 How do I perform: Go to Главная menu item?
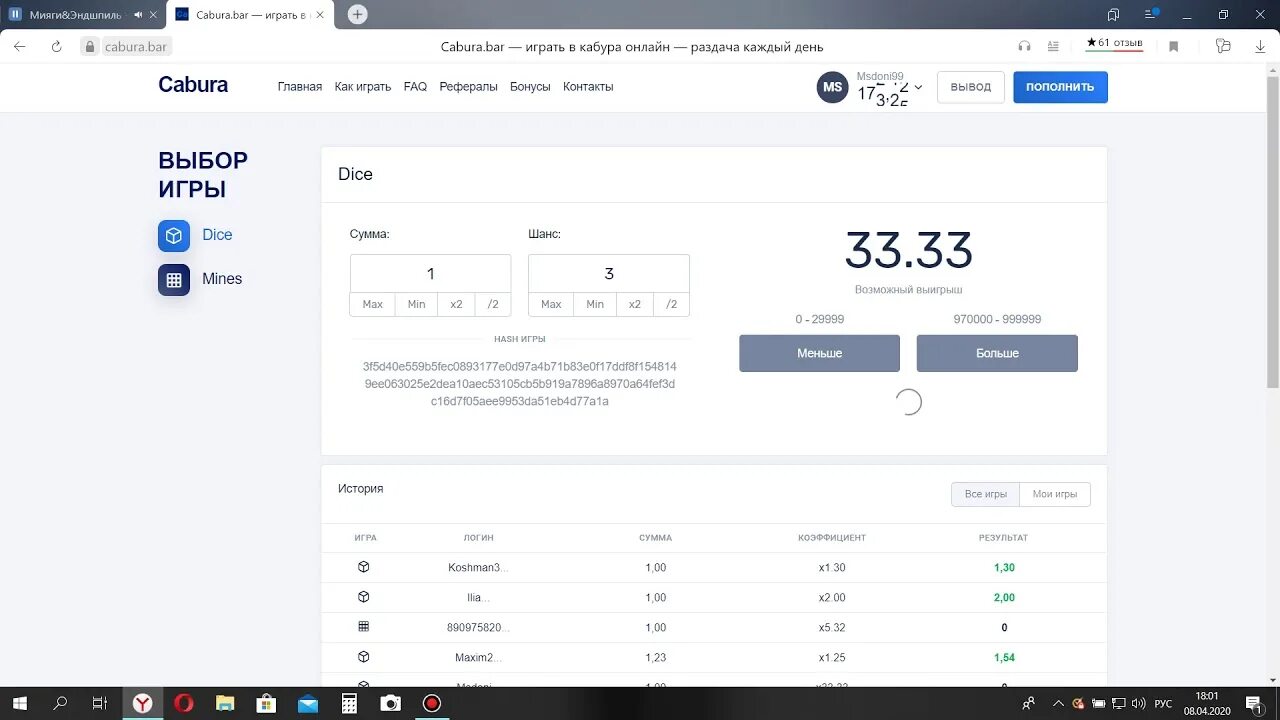pyautogui.click(x=300, y=87)
